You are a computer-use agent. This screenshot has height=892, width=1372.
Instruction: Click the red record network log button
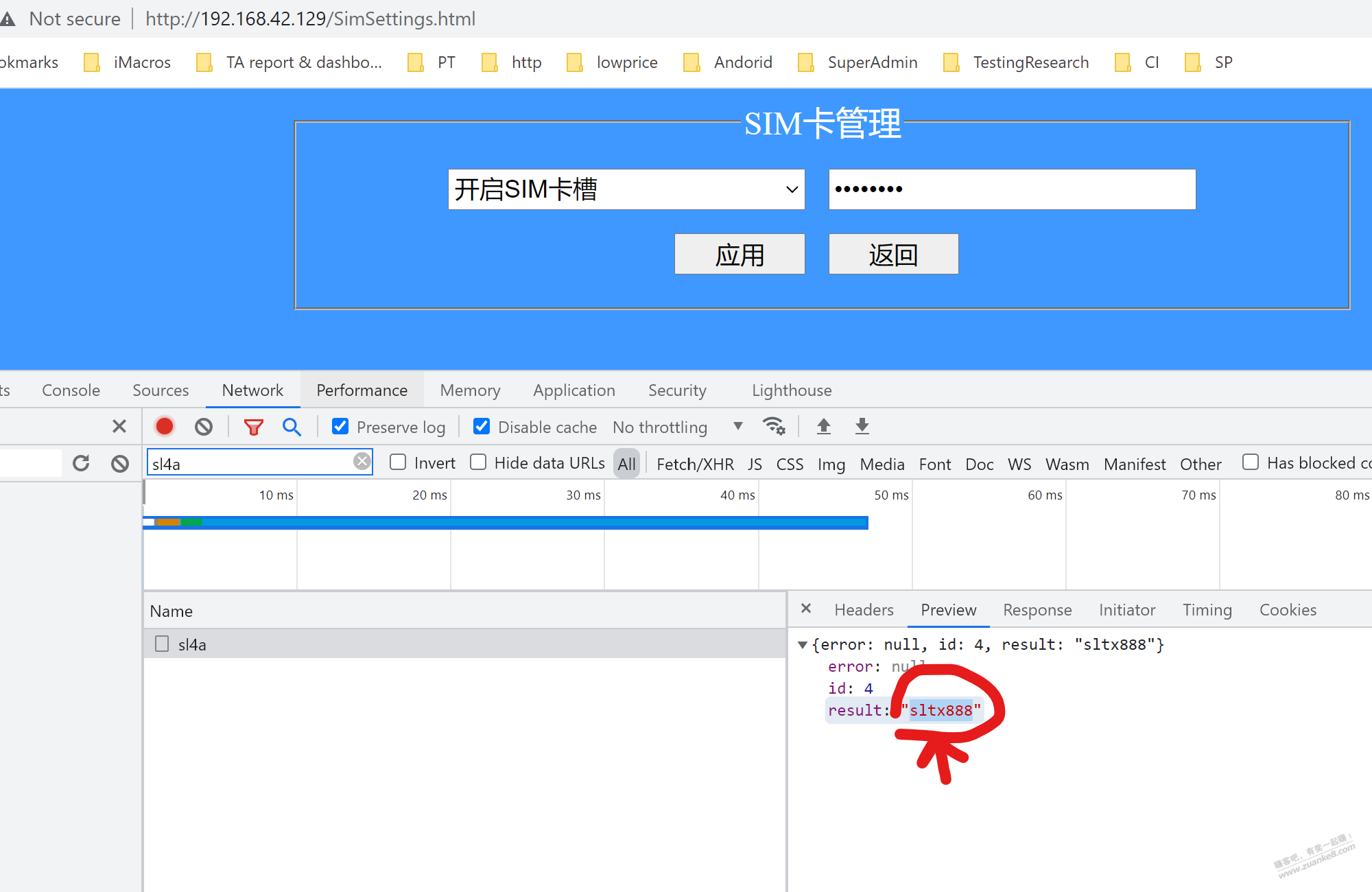pos(165,426)
